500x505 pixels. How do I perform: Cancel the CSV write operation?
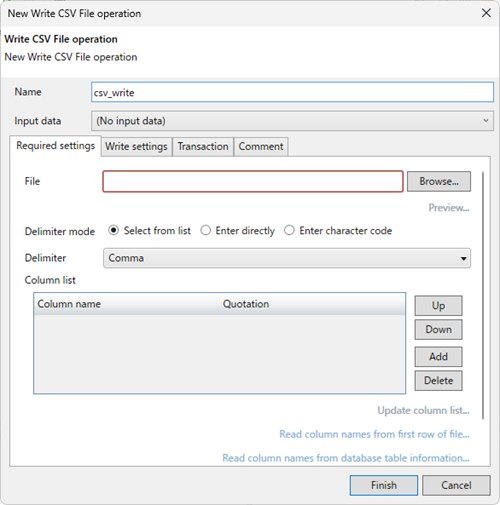pyautogui.click(x=456, y=485)
